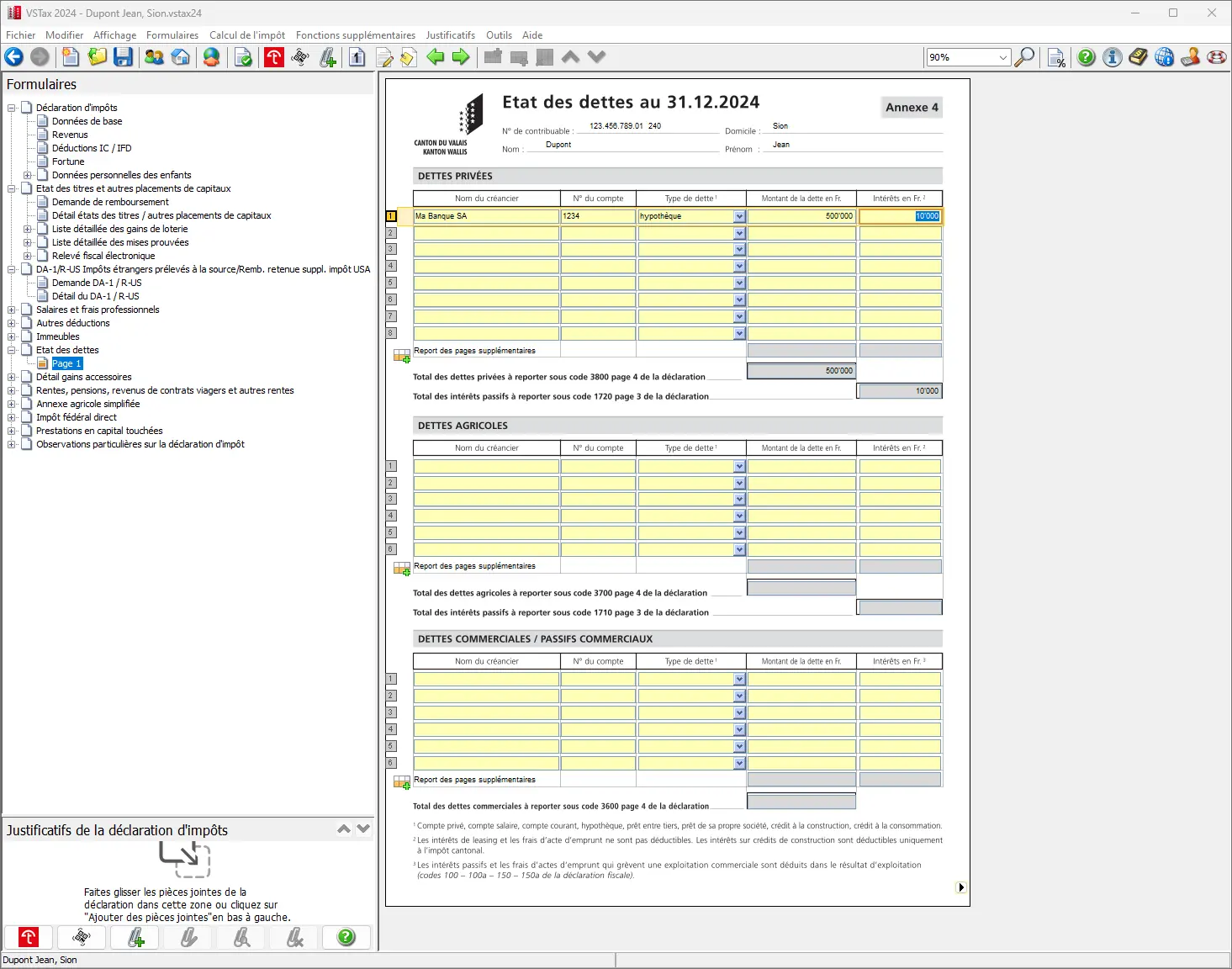Open the hypothèque debt type dropdown

(x=739, y=216)
